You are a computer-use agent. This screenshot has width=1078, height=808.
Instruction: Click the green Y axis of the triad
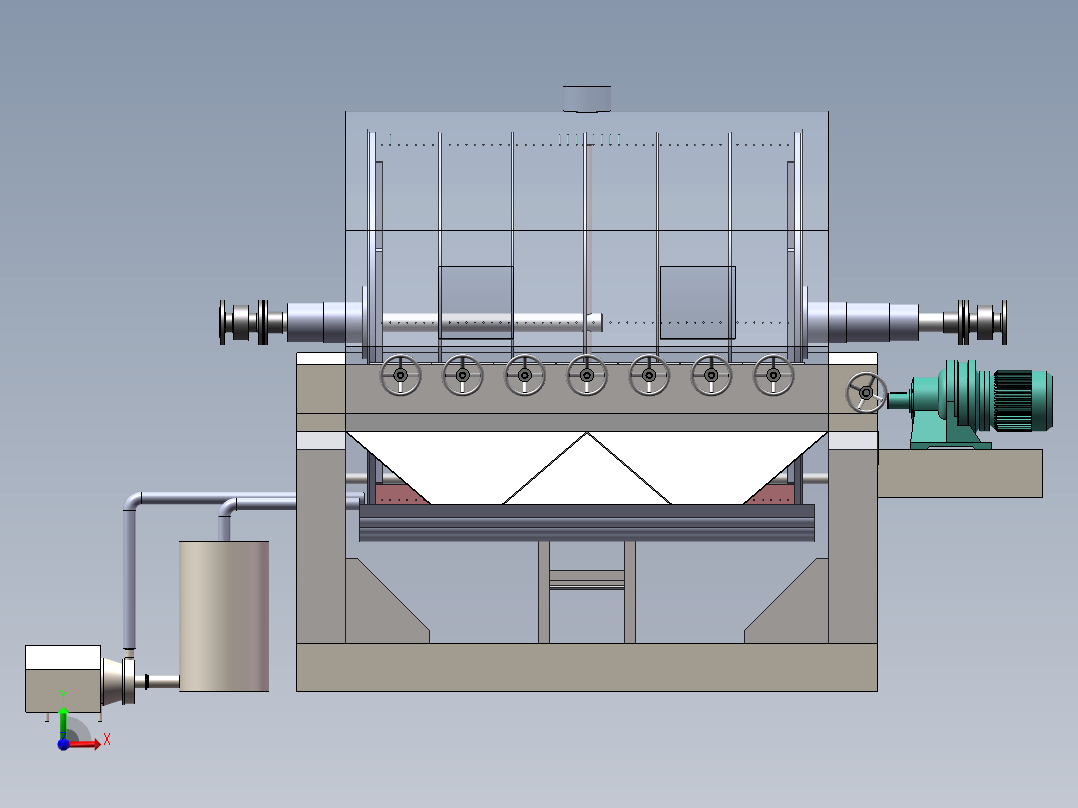pos(63,722)
